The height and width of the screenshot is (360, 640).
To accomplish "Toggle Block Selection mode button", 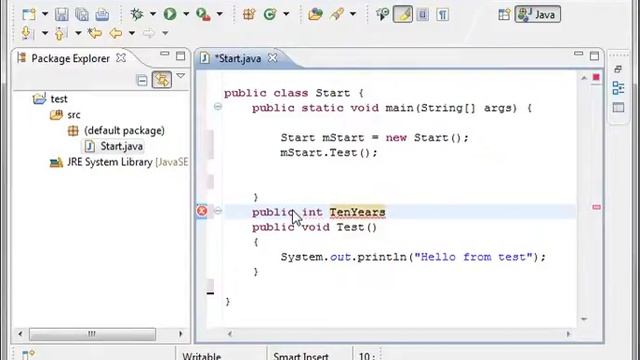I will [x=422, y=15].
